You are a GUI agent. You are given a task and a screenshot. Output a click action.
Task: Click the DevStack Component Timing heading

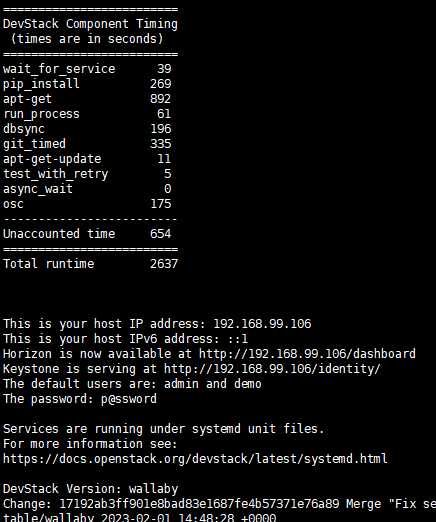(x=90, y=24)
